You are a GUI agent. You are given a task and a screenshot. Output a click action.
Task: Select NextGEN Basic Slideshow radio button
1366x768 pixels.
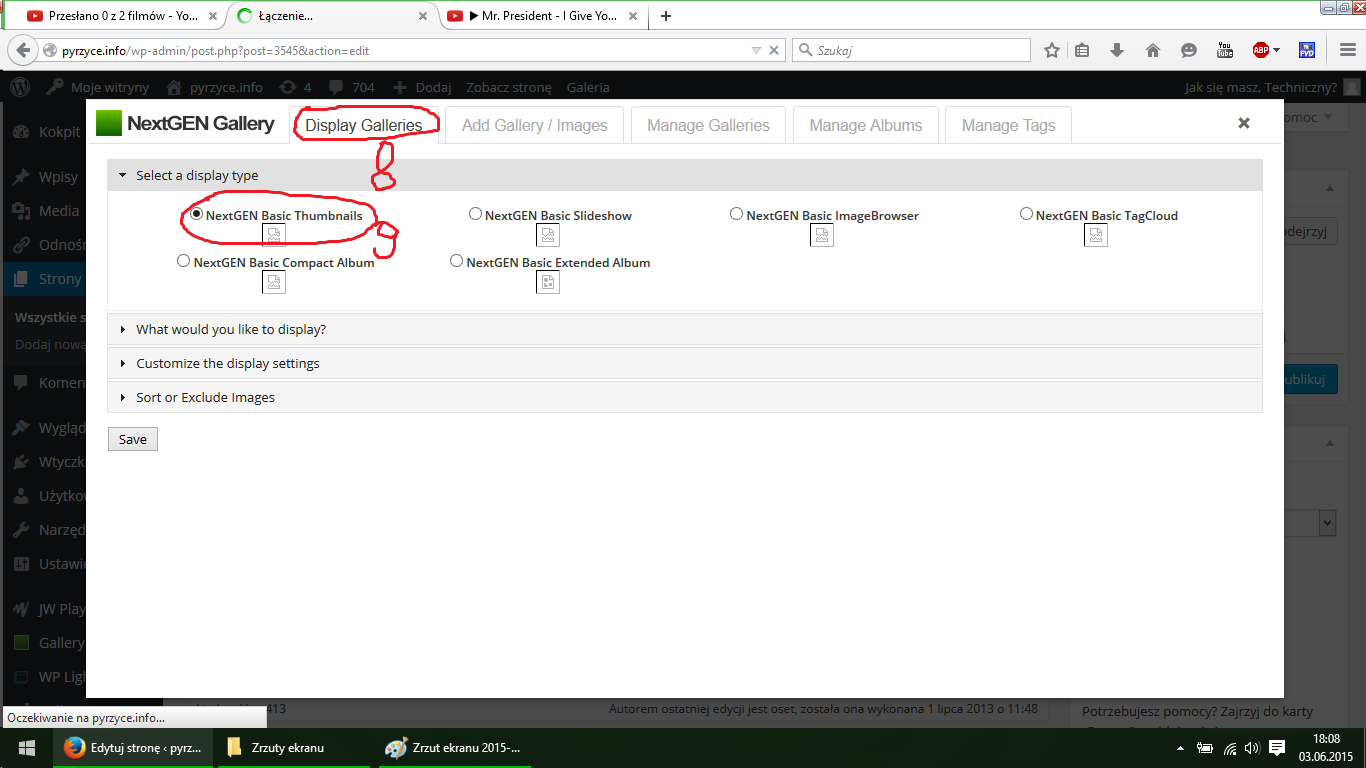[x=476, y=214]
